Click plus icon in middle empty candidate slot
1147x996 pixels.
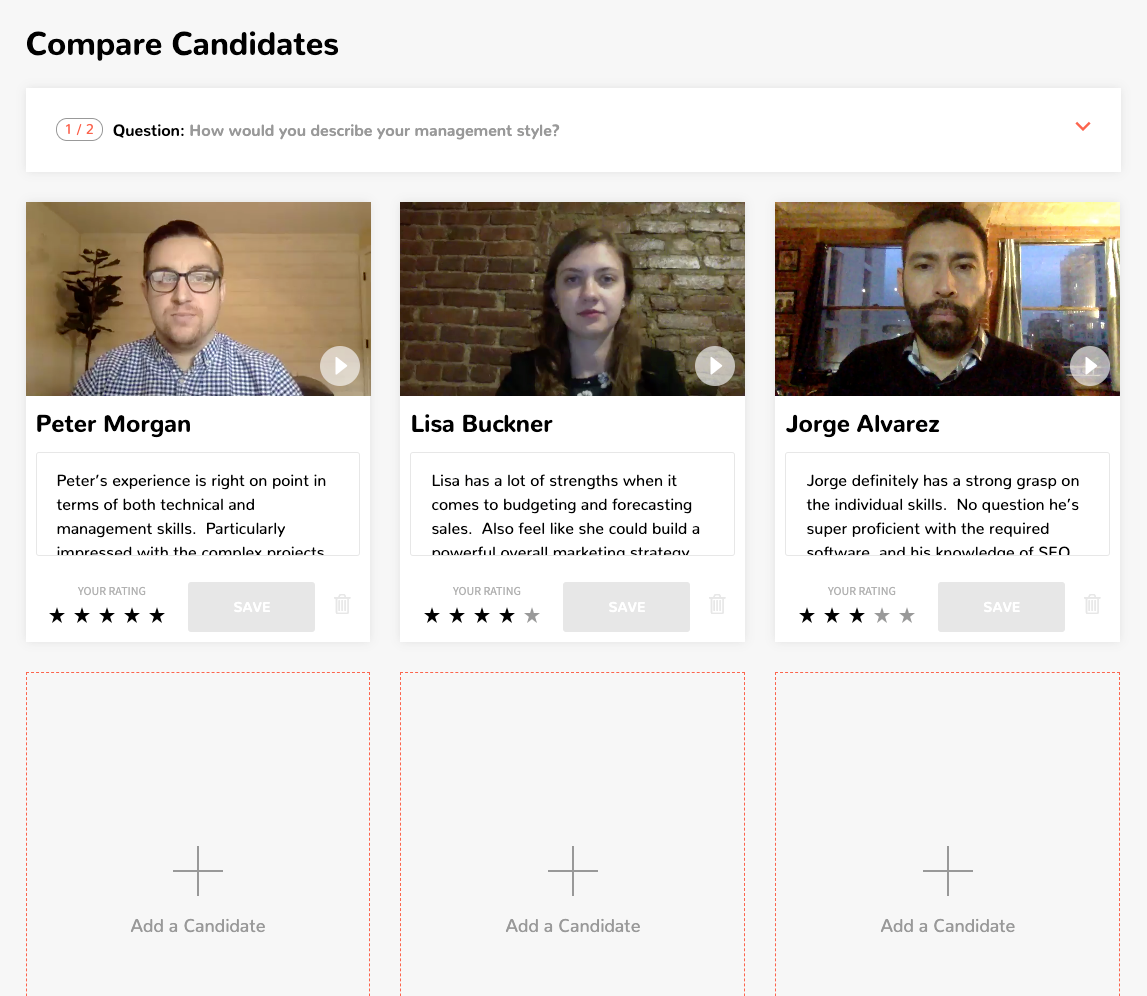point(573,871)
